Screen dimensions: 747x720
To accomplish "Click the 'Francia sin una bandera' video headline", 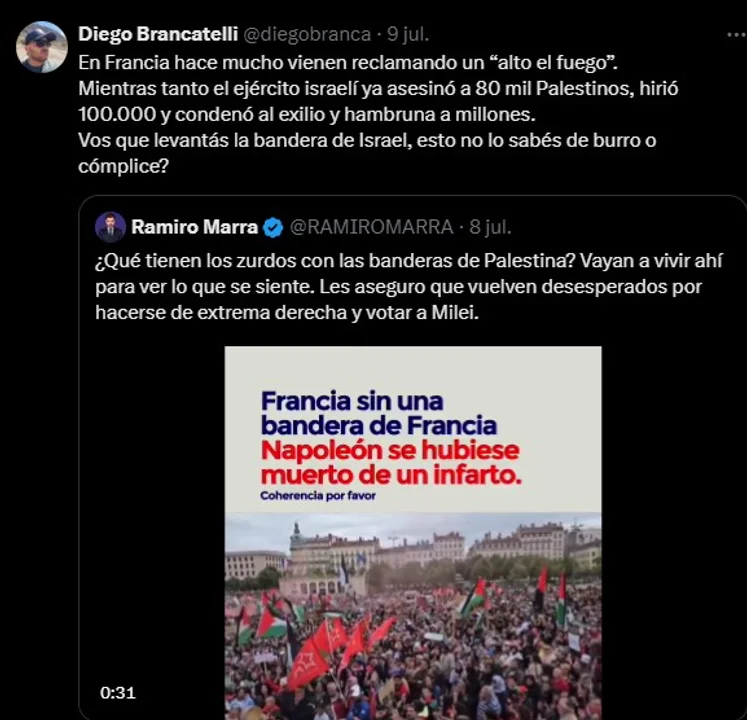I will [379, 413].
